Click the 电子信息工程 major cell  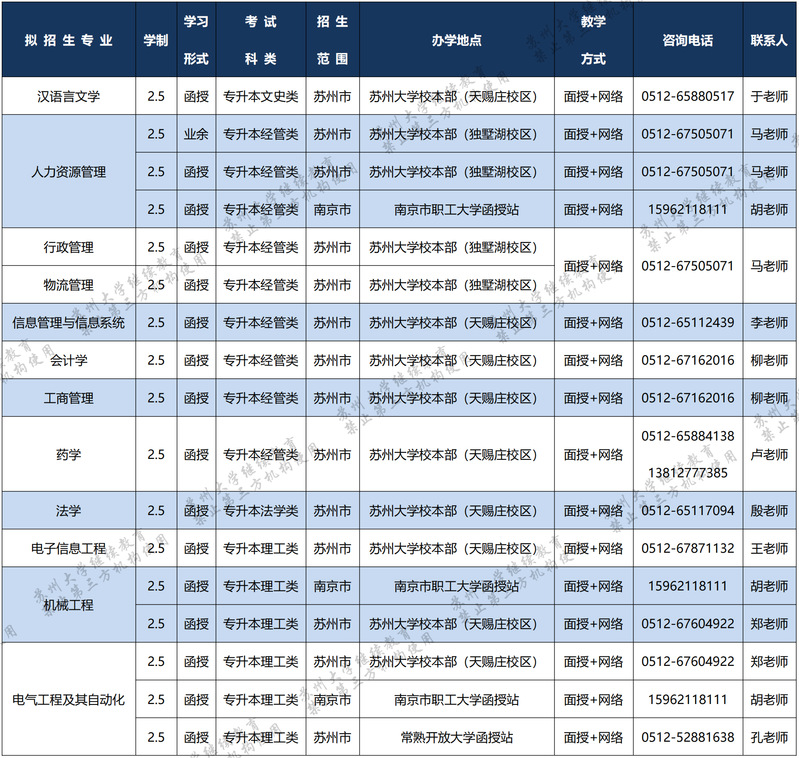click(x=69, y=549)
